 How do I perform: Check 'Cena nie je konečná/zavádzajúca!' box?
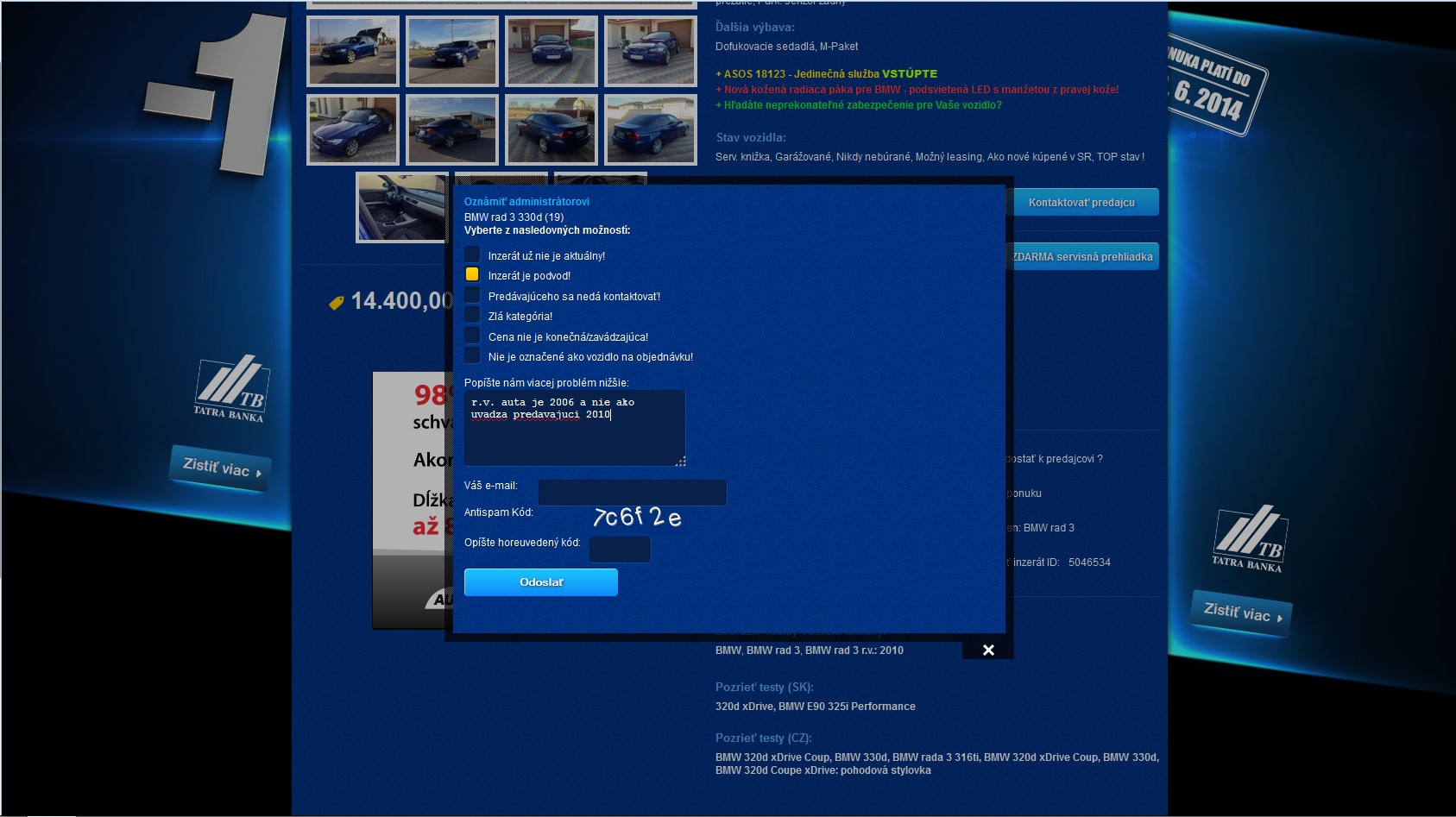pos(472,336)
